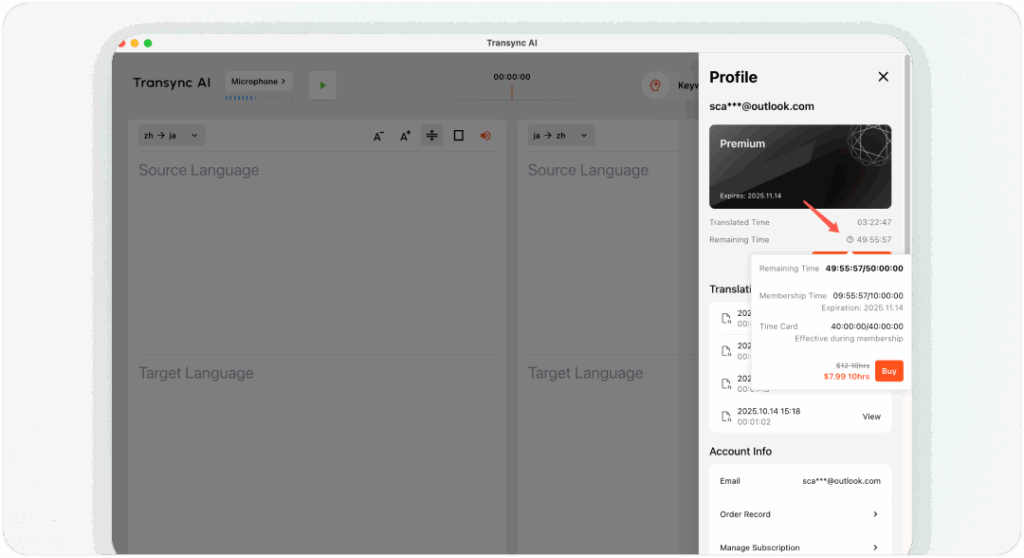Click file icon of 2025.10.14 15:18 record

[x=726, y=415]
